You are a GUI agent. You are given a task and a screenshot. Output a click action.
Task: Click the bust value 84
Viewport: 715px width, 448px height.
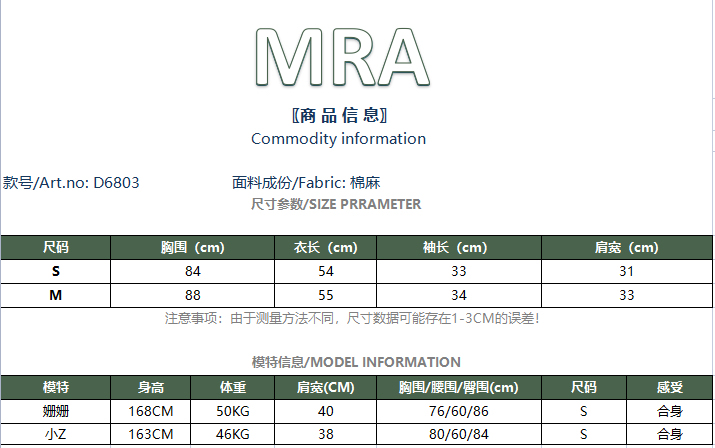(x=192, y=271)
